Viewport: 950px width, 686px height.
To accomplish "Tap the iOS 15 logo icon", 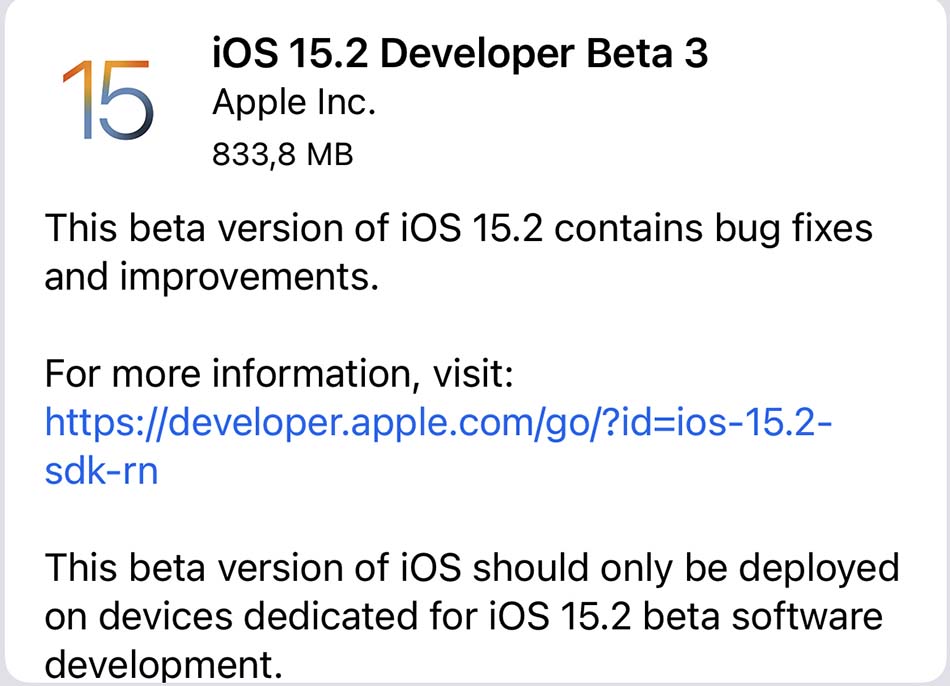I will [108, 100].
